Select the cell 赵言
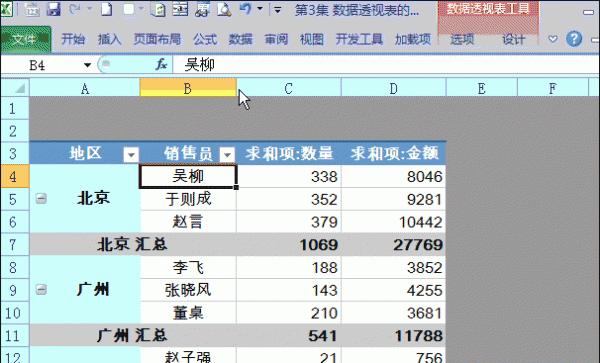 [x=188, y=221]
